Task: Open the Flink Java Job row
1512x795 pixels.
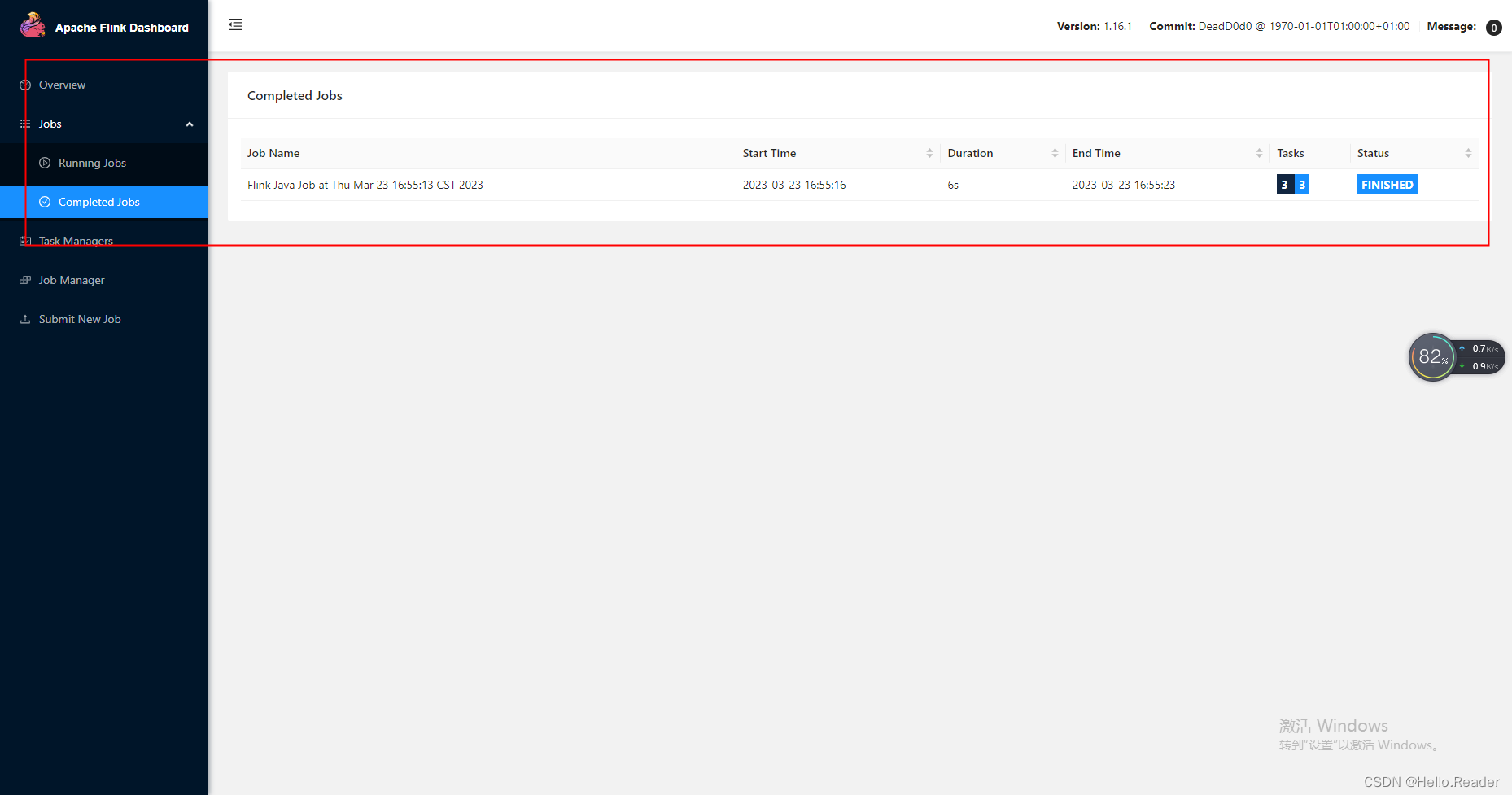Action: (859, 185)
